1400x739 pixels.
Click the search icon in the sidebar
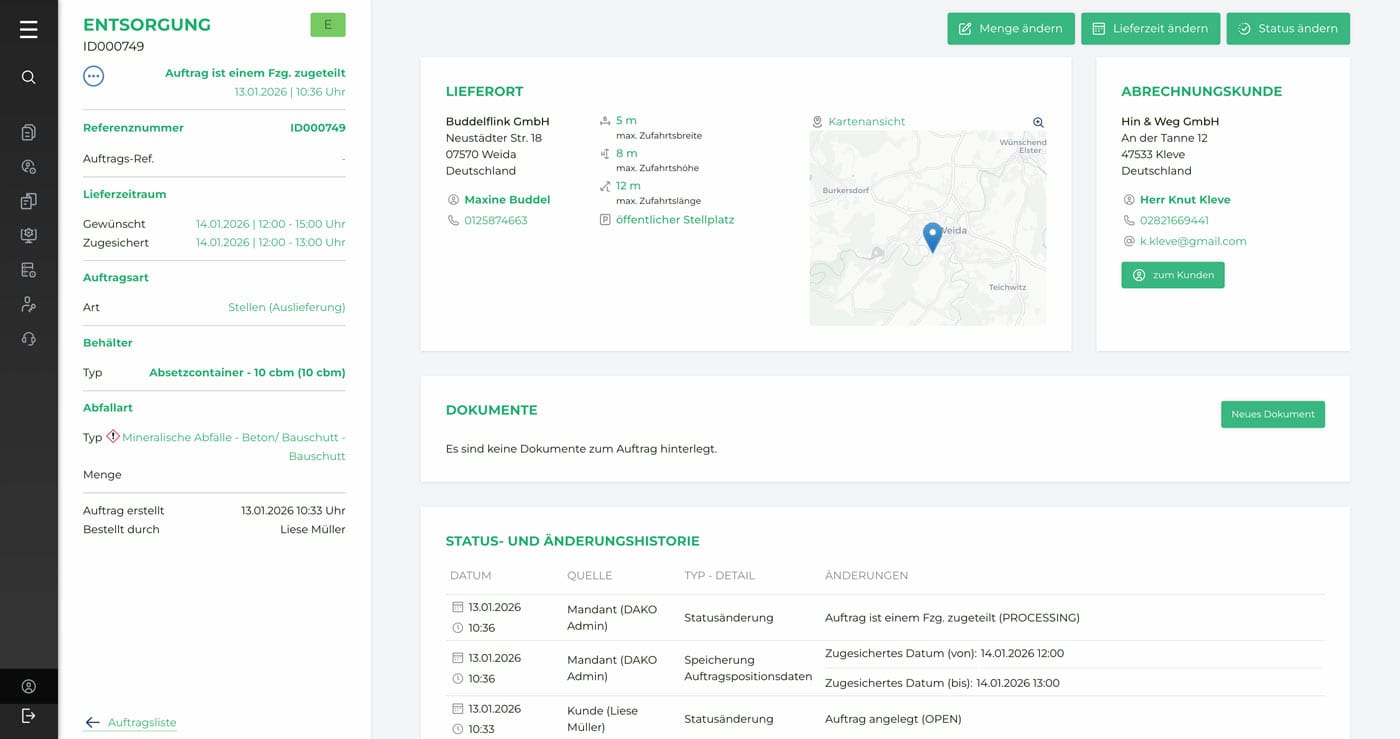tap(28, 77)
